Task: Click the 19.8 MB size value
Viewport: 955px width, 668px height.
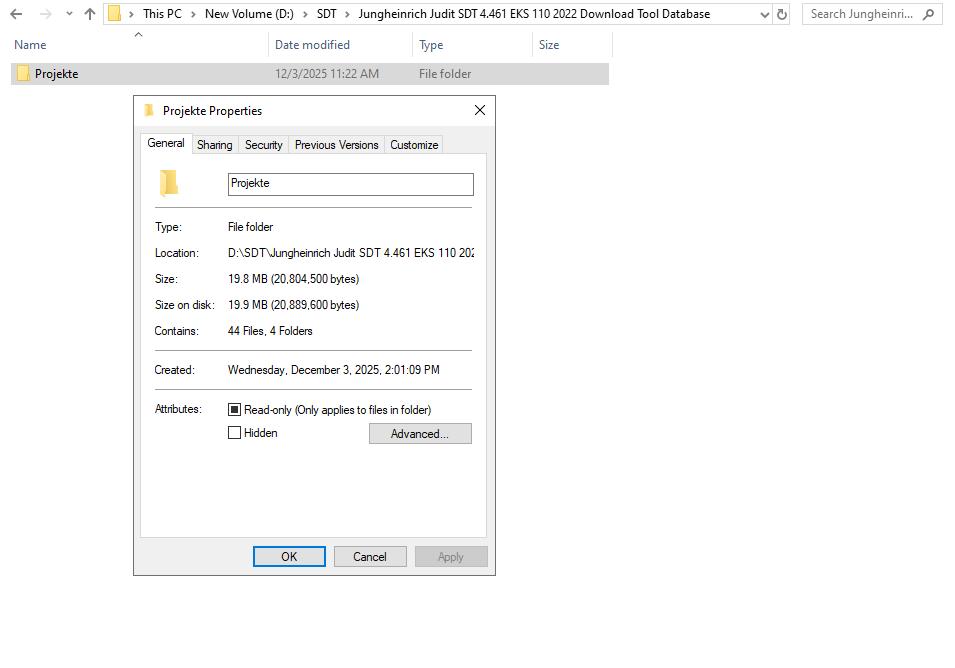Action: (294, 279)
